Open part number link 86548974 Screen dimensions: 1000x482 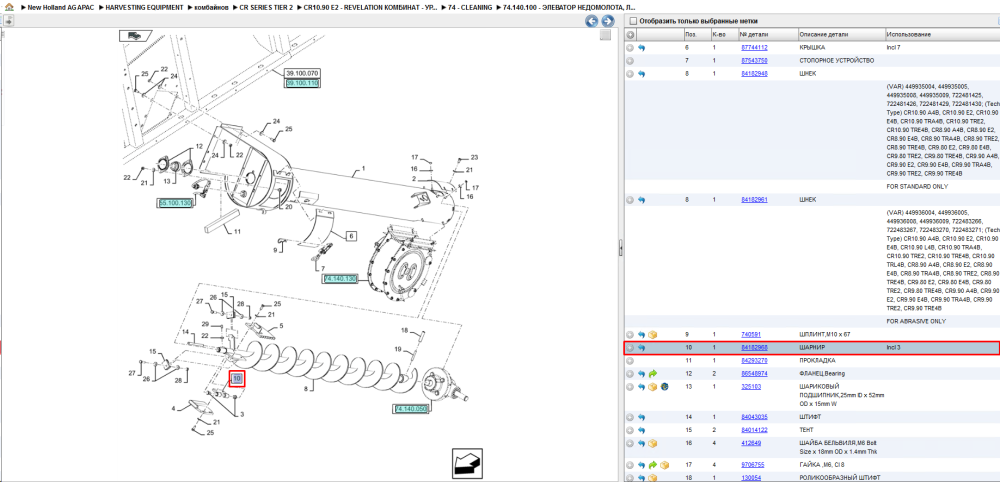pyautogui.click(x=754, y=374)
